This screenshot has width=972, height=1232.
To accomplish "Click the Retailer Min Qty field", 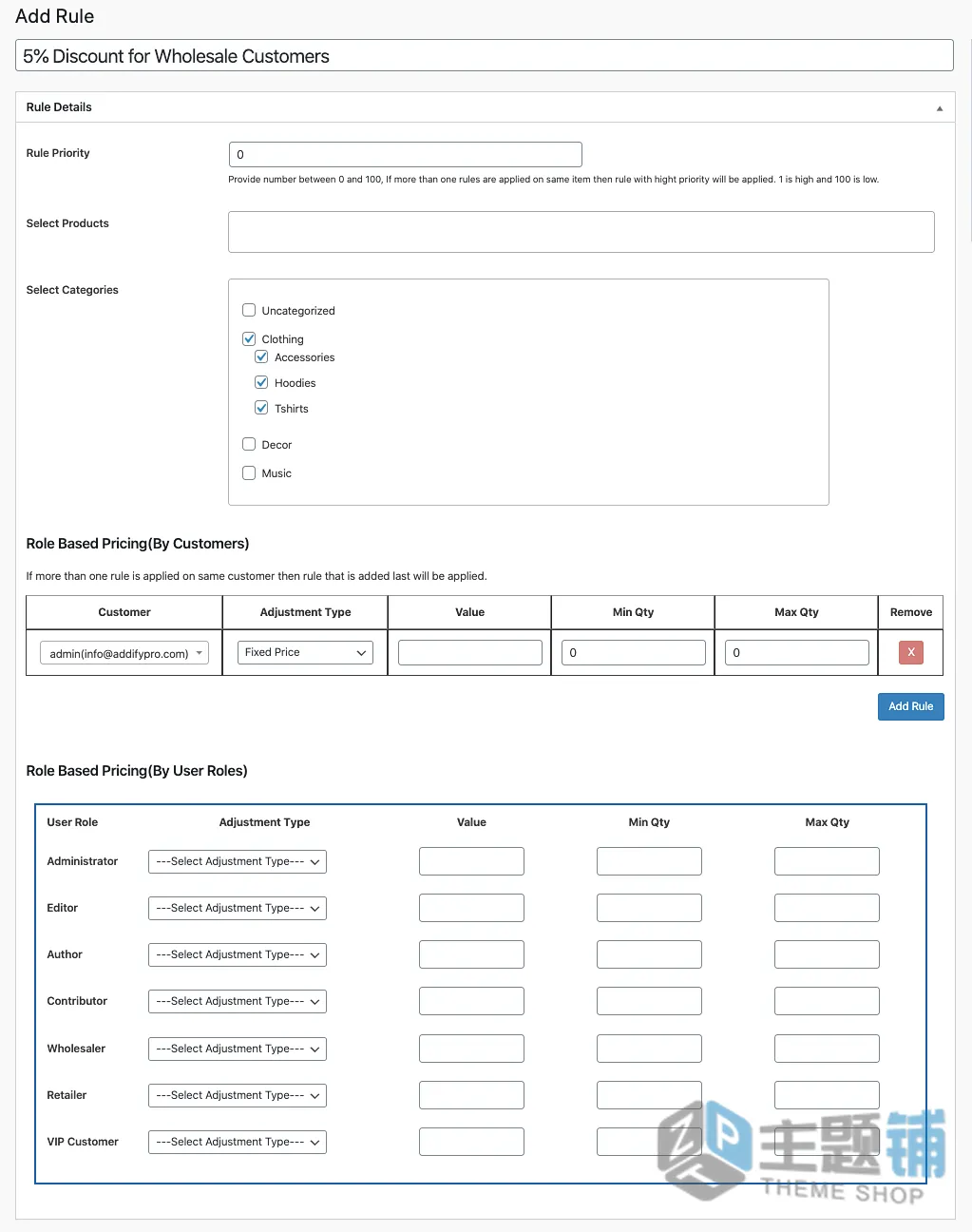I will 649,1095.
